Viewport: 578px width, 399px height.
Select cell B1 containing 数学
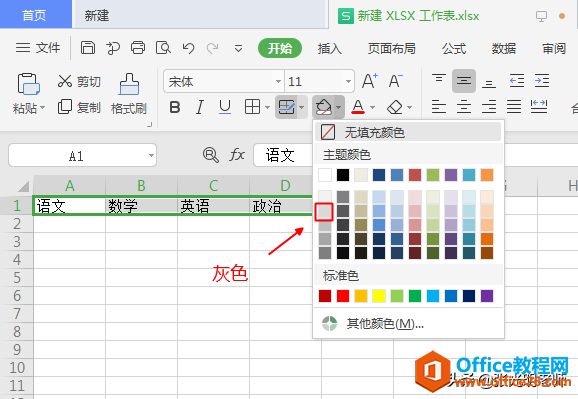(141, 206)
